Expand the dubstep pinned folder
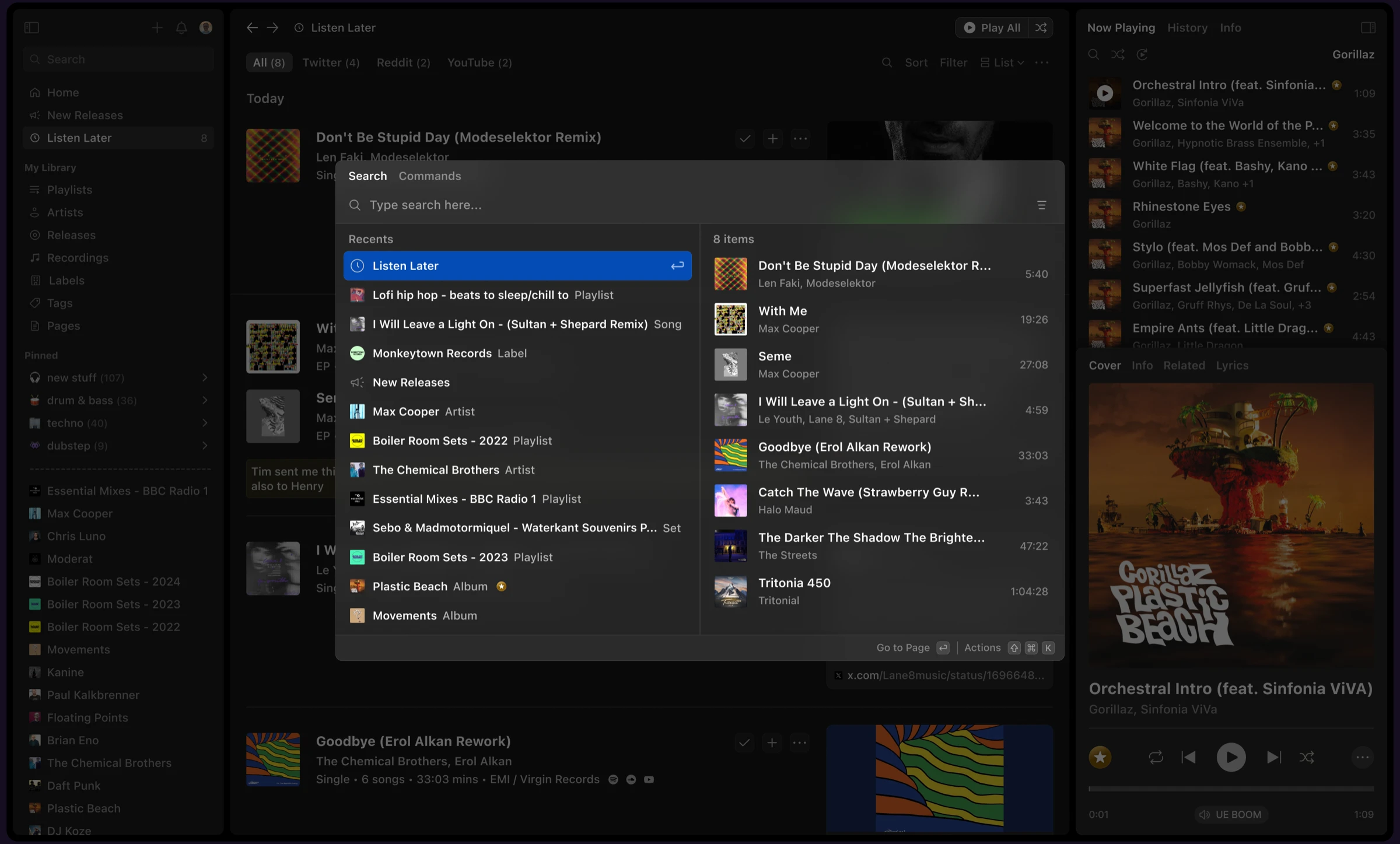Image resolution: width=1400 pixels, height=844 pixels. click(x=205, y=446)
